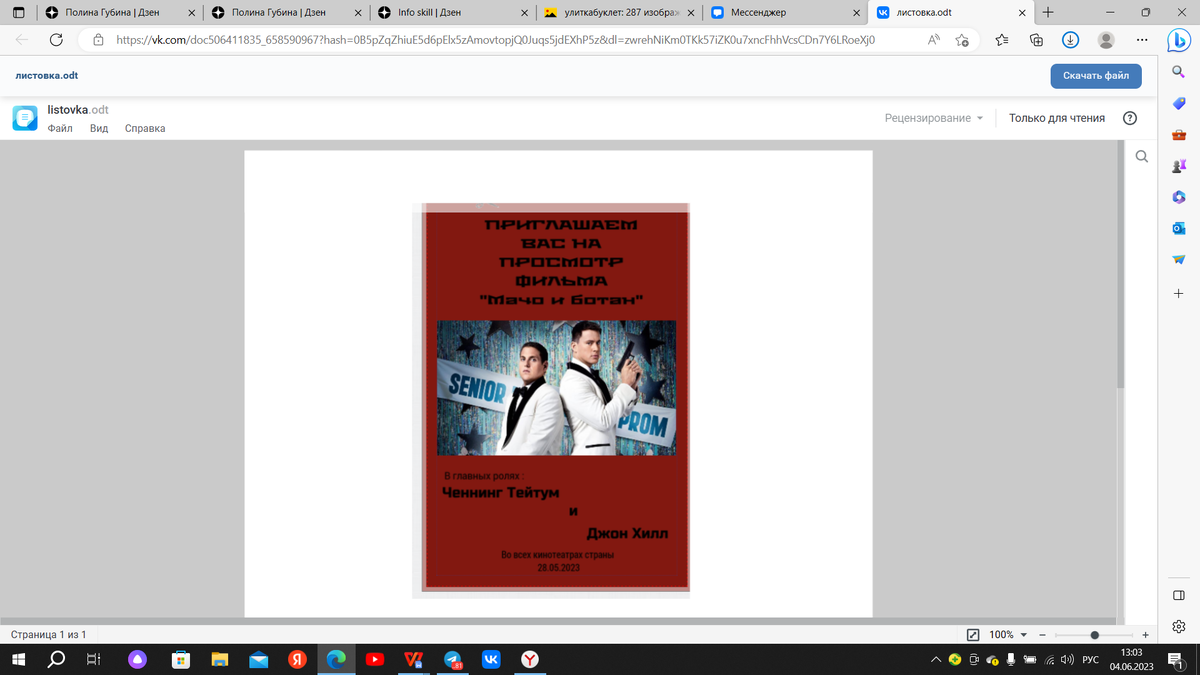Image resolution: width=1200 pixels, height=675 pixels.
Task: Click the zoom in plus button
Action: pyautogui.click(x=1145, y=635)
